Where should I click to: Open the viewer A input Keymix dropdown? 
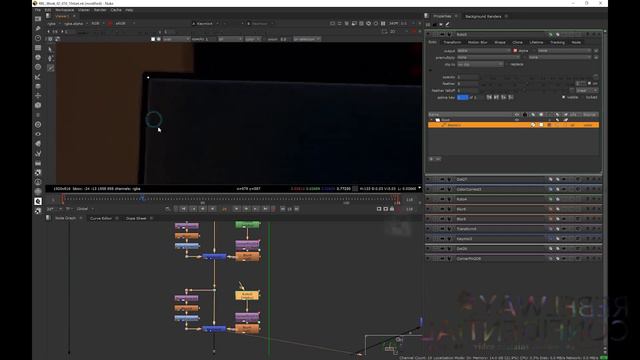[205, 24]
